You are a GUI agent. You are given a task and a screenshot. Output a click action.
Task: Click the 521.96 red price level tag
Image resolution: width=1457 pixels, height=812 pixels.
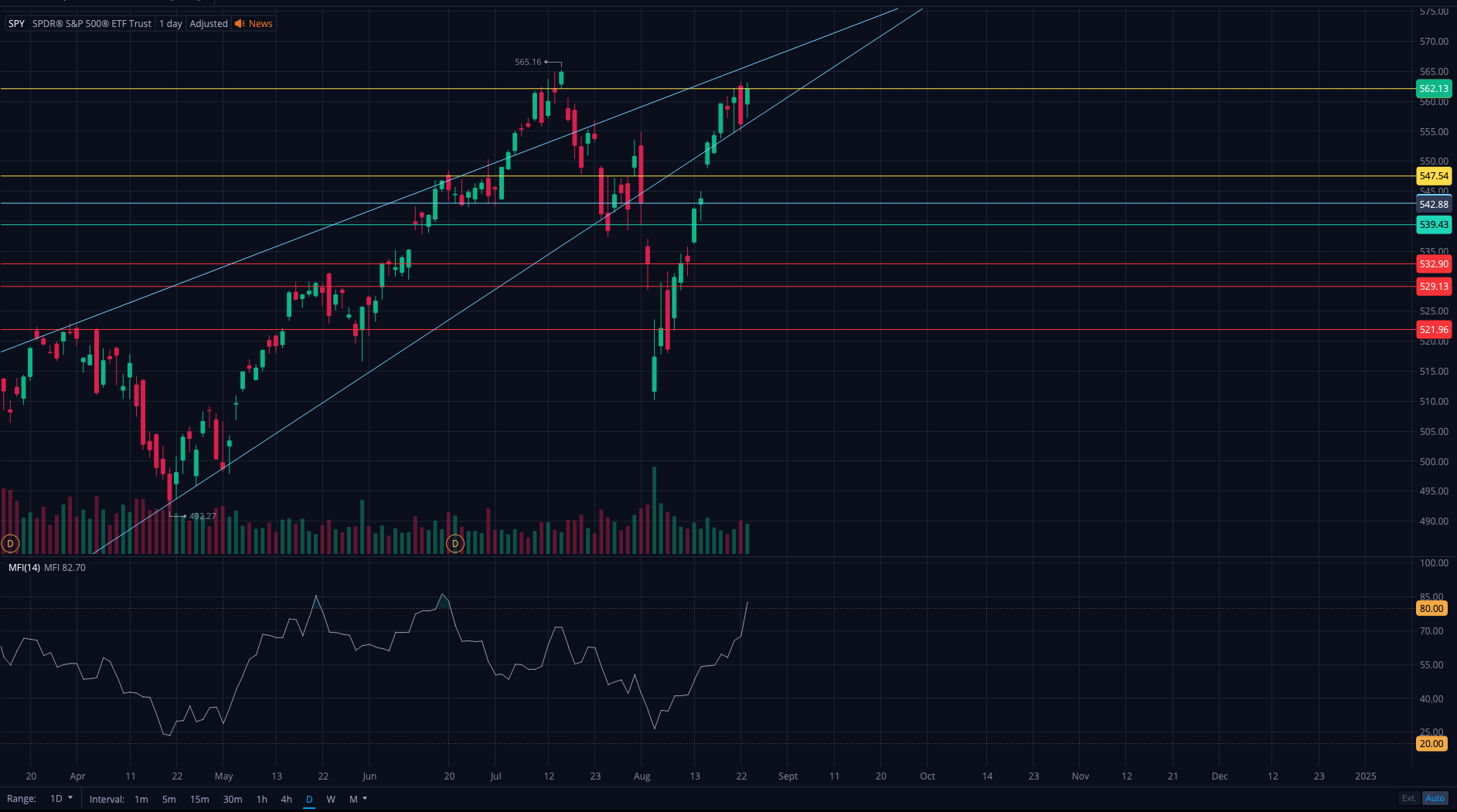pos(1433,330)
